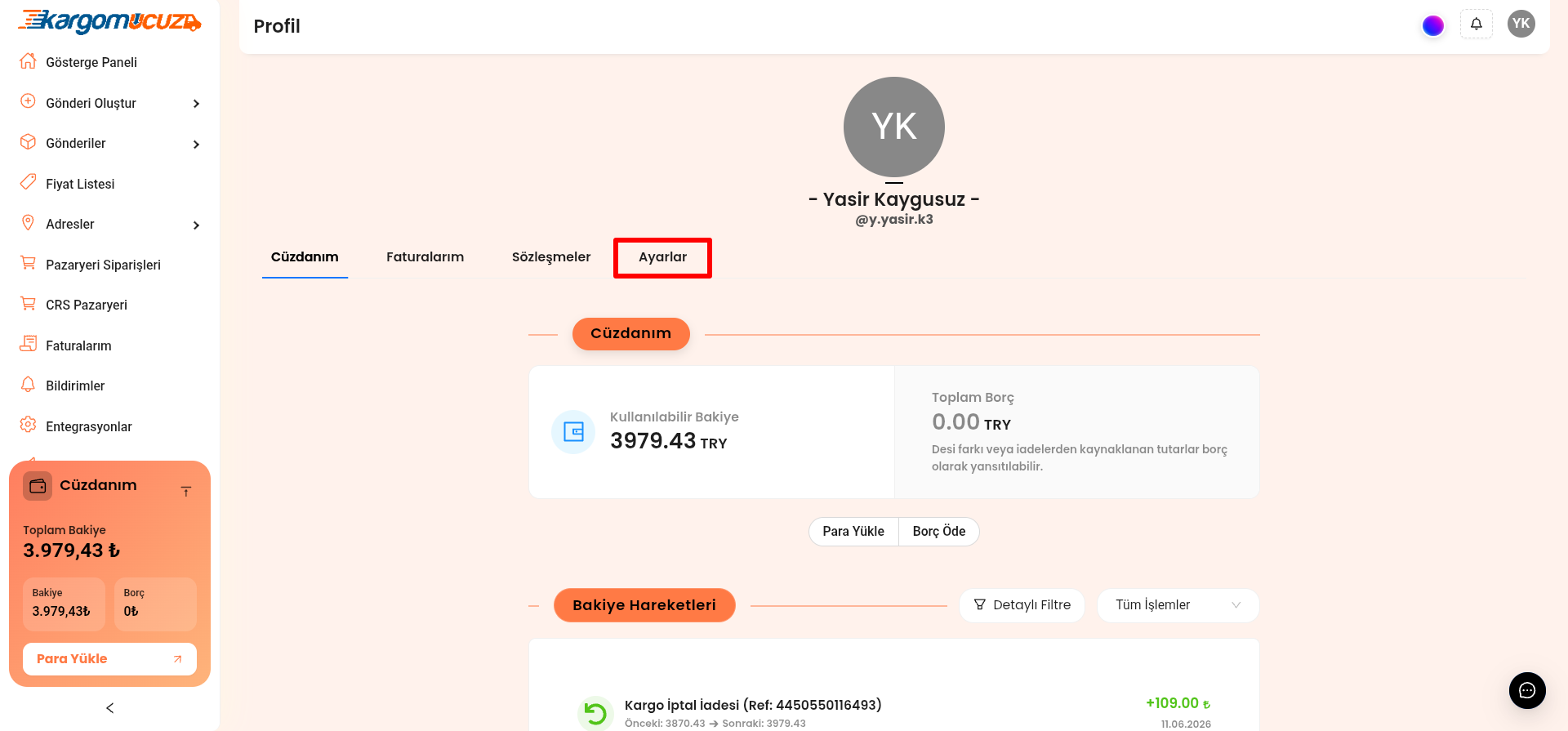Pin the Cüzdanım sidebar widget
Image resolution: width=1568 pixels, height=731 pixels.
[186, 491]
